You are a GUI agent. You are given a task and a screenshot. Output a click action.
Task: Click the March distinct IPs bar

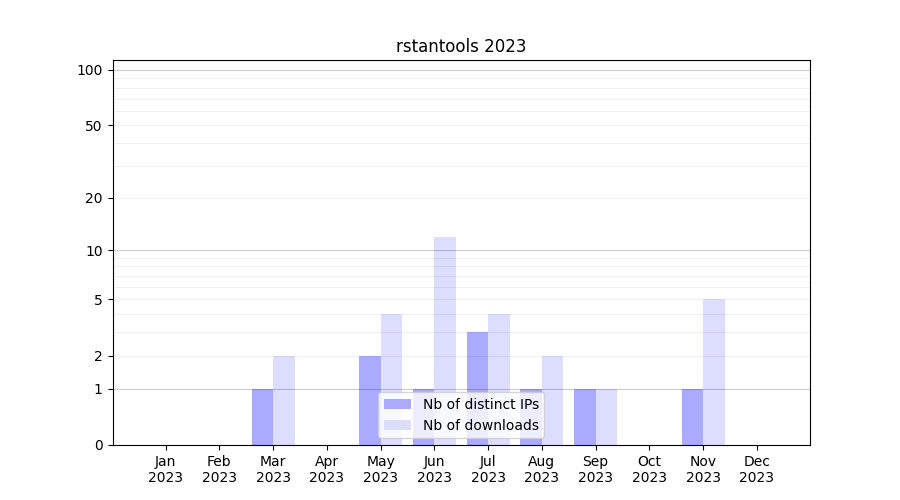click(x=262, y=417)
